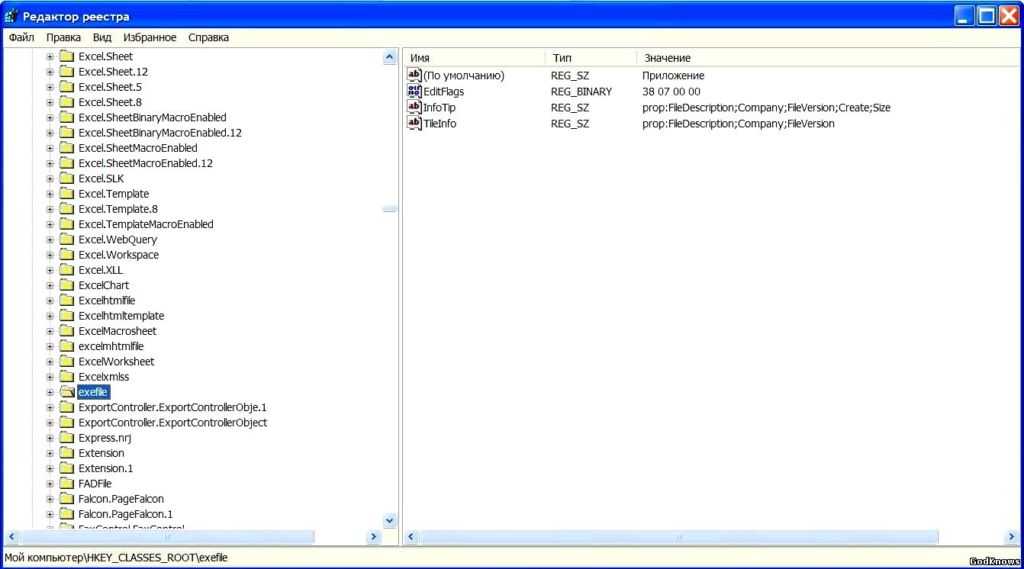Image resolution: width=1024 pixels, height=569 pixels.
Task: Click the exefile open folder icon
Action: pos(67,392)
